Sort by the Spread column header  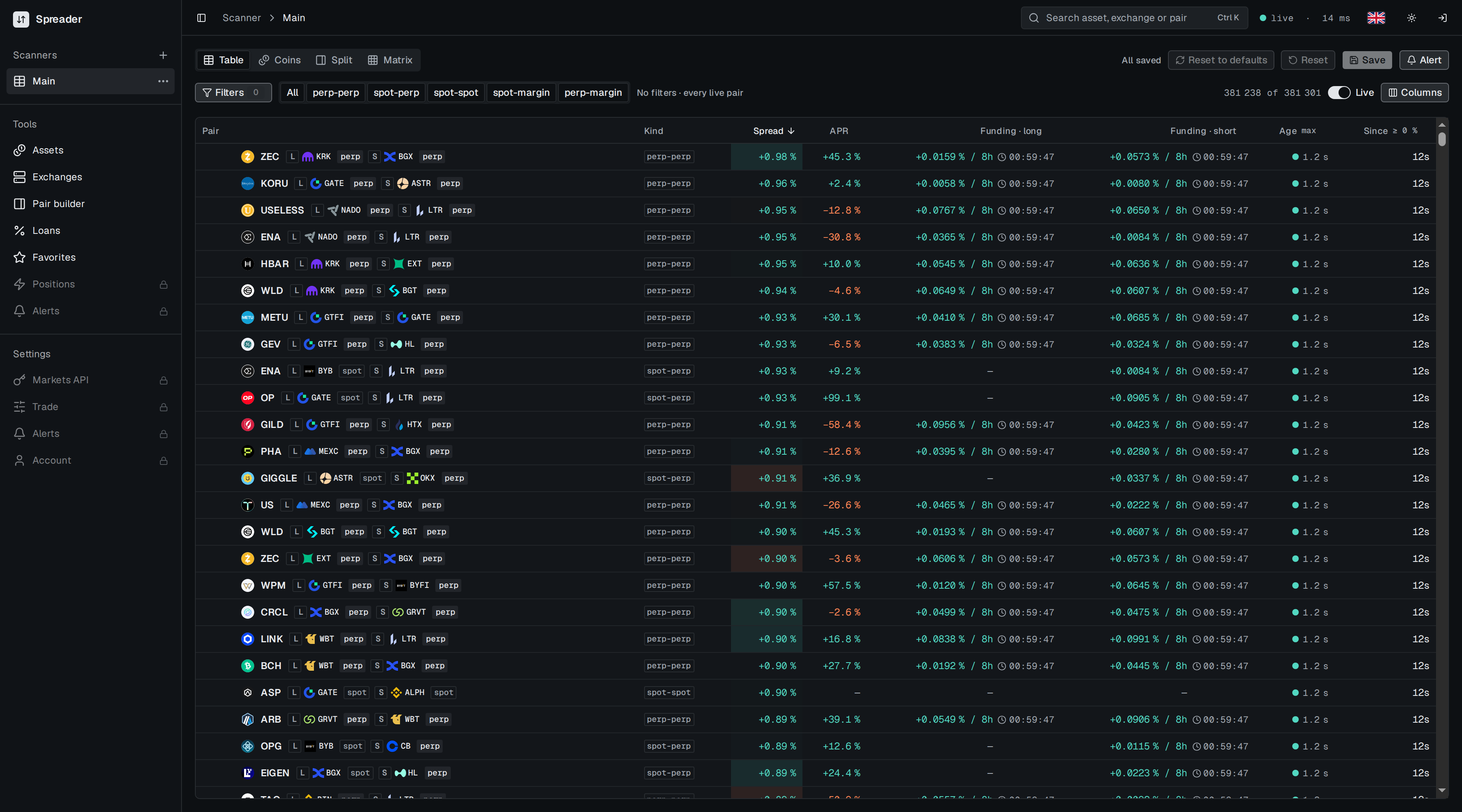774,130
